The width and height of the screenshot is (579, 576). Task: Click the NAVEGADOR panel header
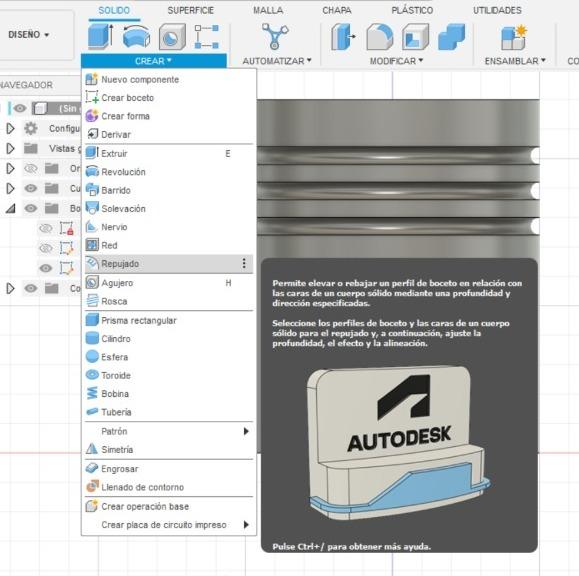pos(27,85)
